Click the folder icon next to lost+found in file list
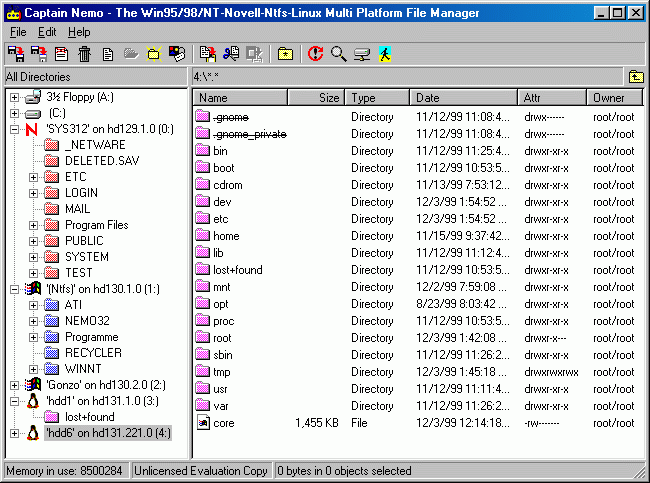650x483 pixels. tap(203, 269)
